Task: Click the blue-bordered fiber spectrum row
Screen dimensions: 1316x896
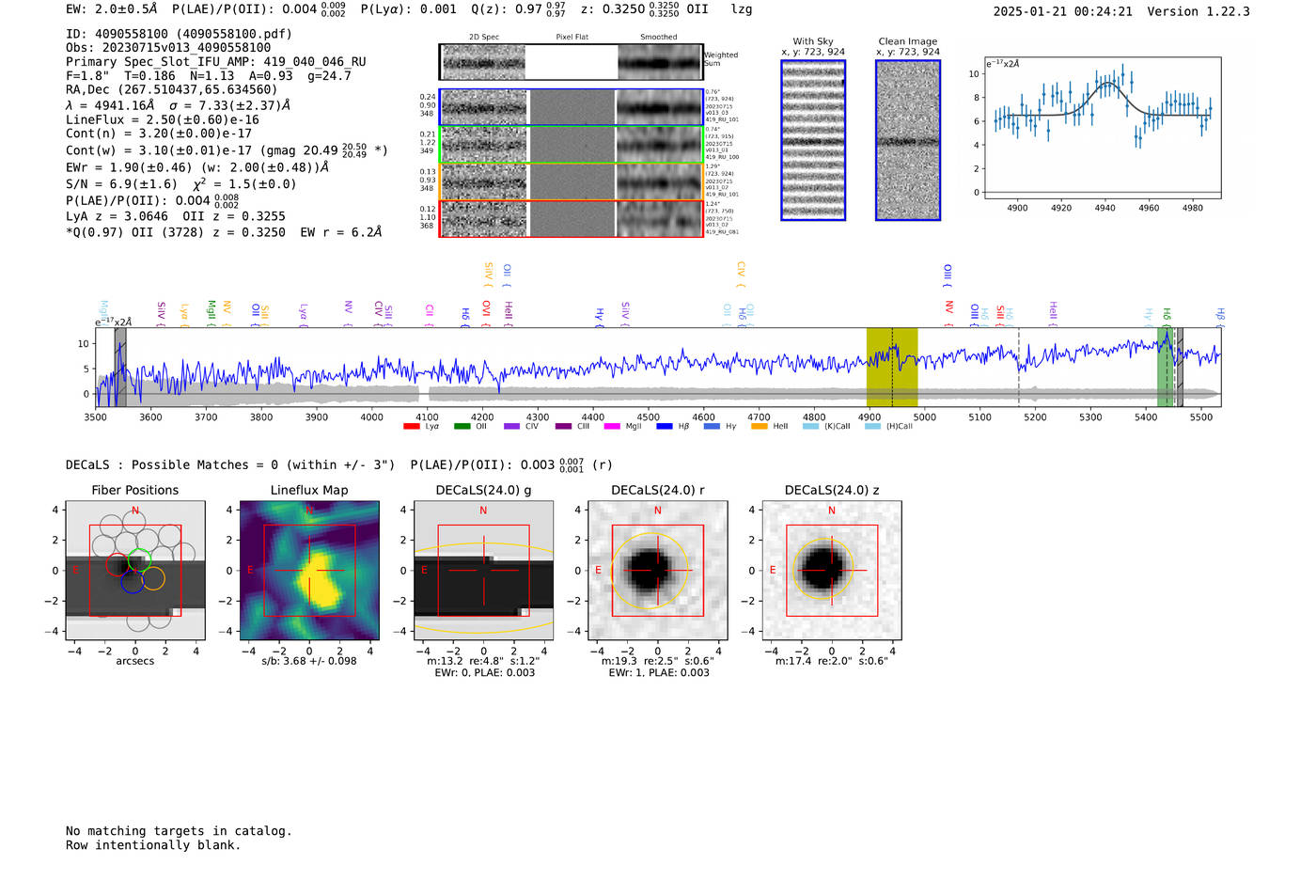Action: click(x=572, y=107)
